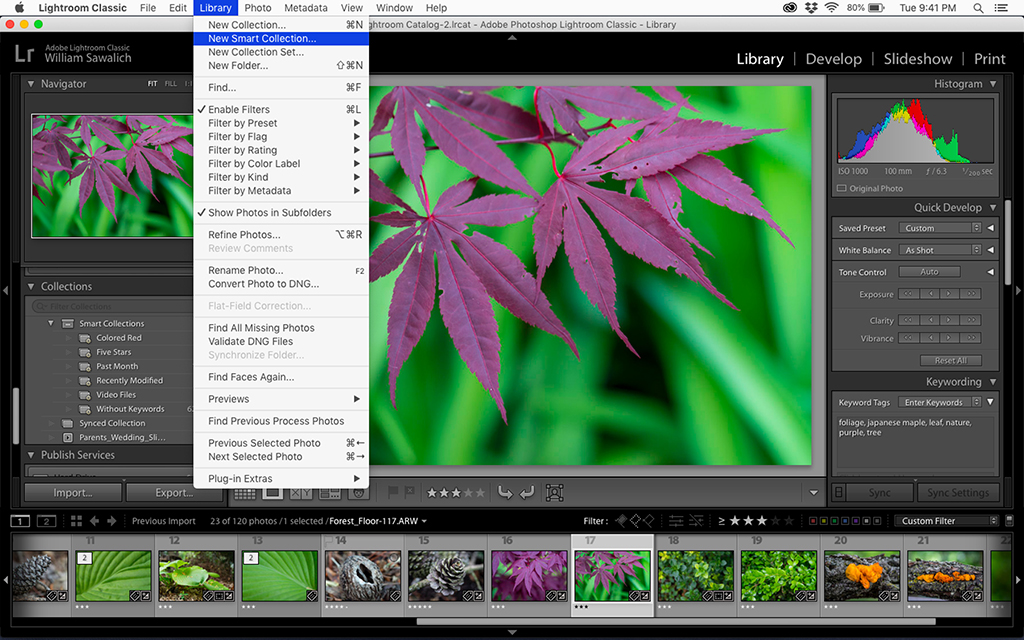Open the White Balance dropdown
The image size is (1024, 640).
tap(940, 250)
